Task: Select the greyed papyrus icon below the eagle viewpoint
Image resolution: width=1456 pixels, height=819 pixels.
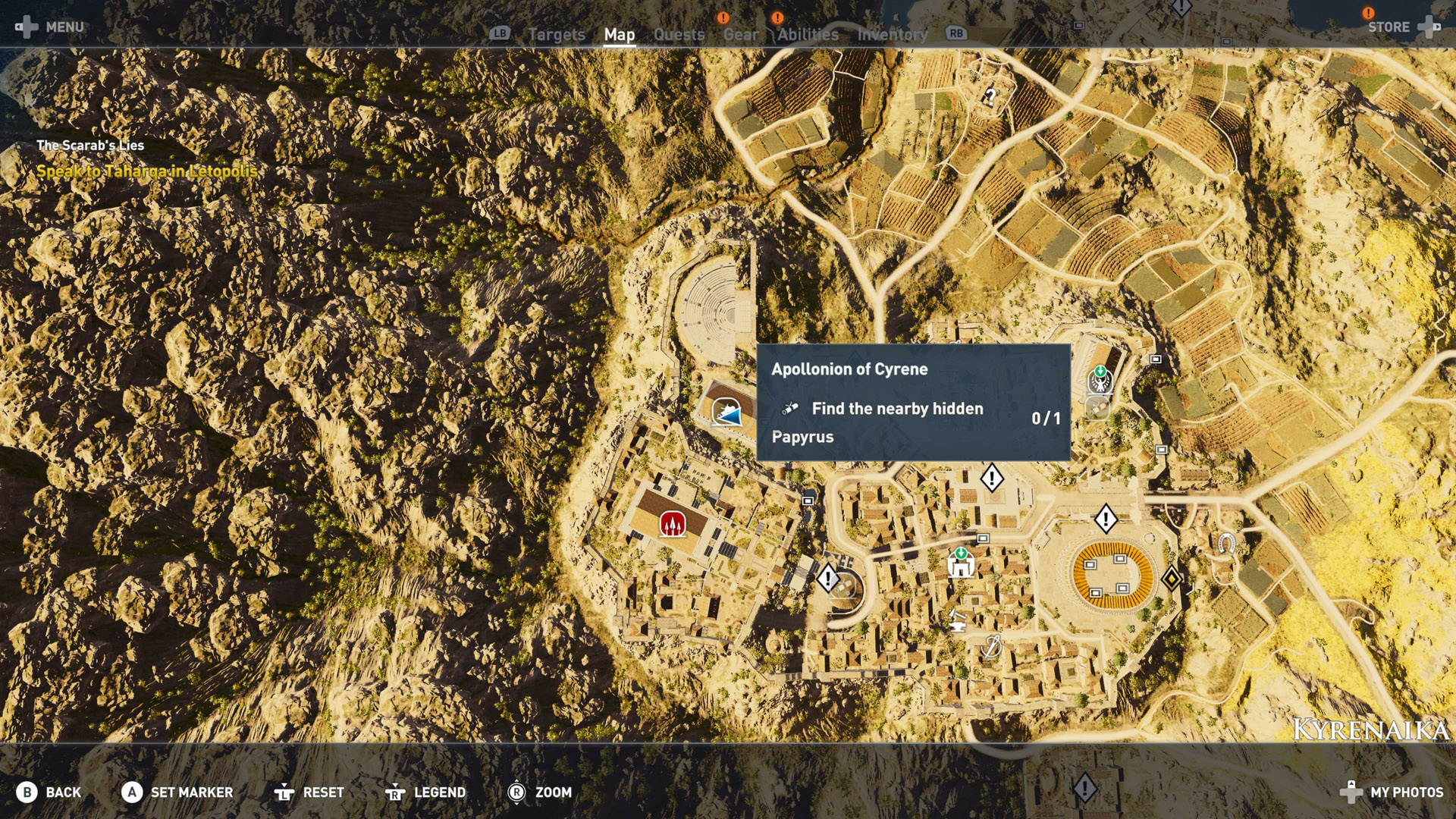Action: point(1097,409)
